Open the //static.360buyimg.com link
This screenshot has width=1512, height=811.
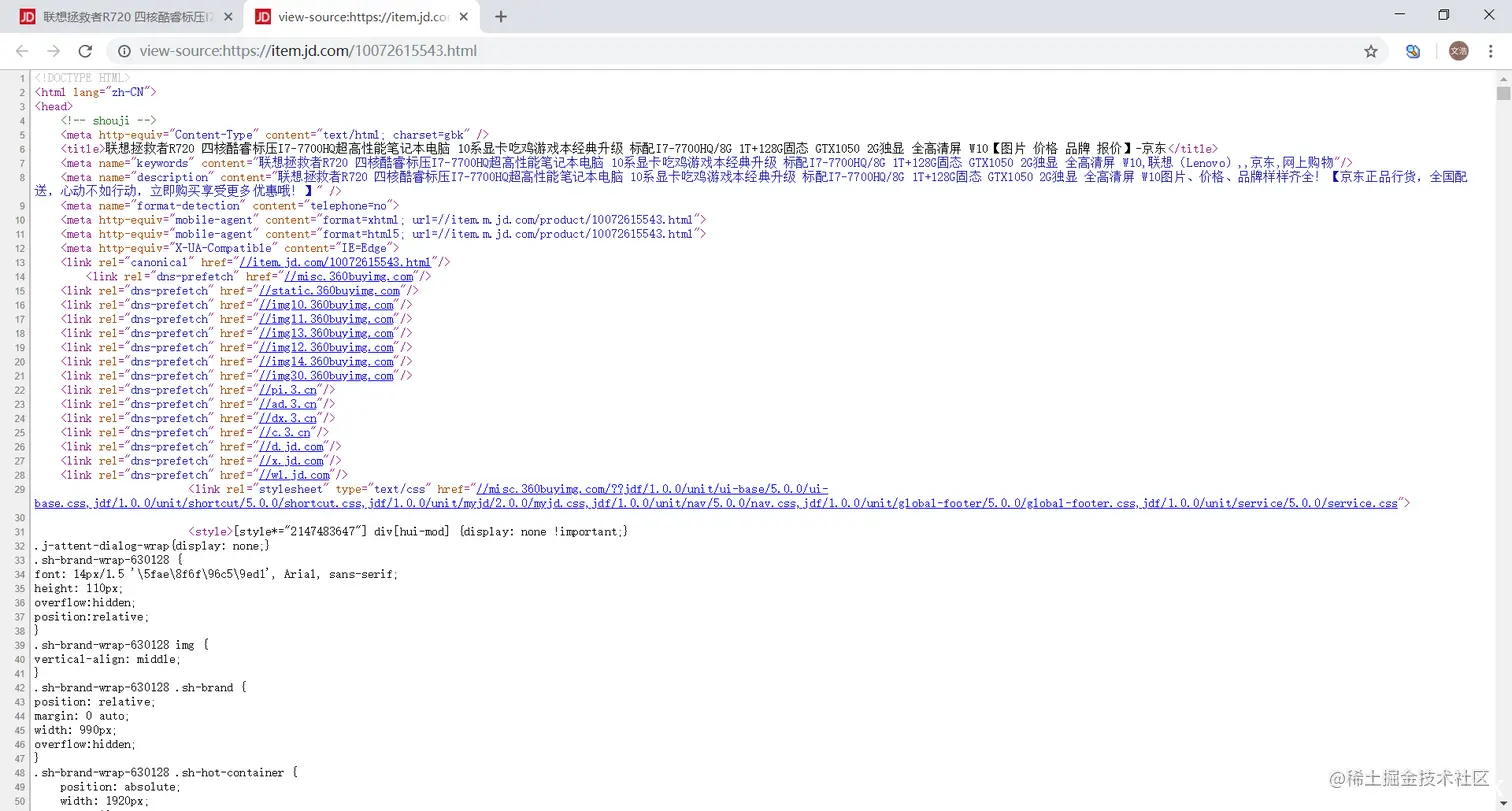[329, 290]
